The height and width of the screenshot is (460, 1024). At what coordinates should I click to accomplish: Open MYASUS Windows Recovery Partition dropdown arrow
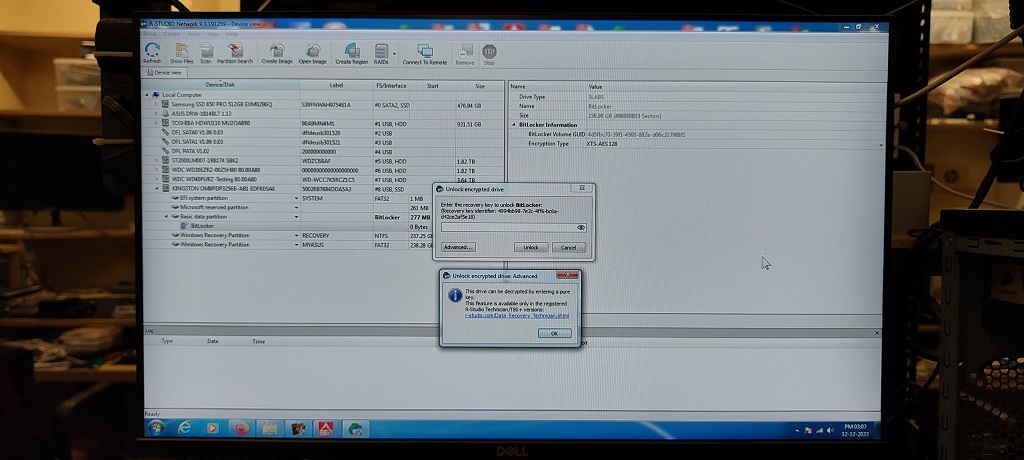click(296, 244)
